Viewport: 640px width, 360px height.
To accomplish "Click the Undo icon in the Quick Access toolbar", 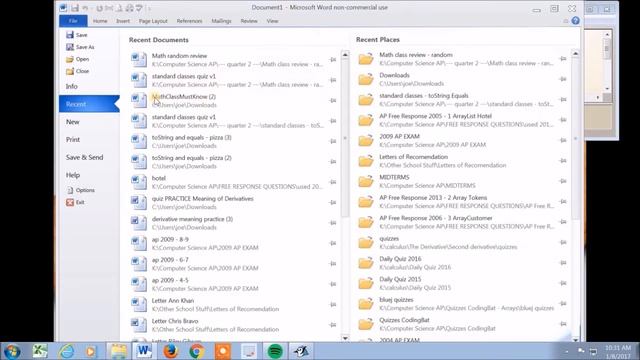I will [x=85, y=8].
